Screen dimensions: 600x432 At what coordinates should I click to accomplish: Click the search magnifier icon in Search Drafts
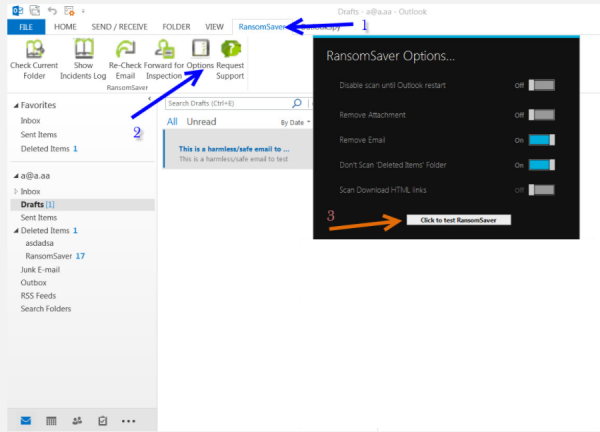pyautogui.click(x=297, y=103)
